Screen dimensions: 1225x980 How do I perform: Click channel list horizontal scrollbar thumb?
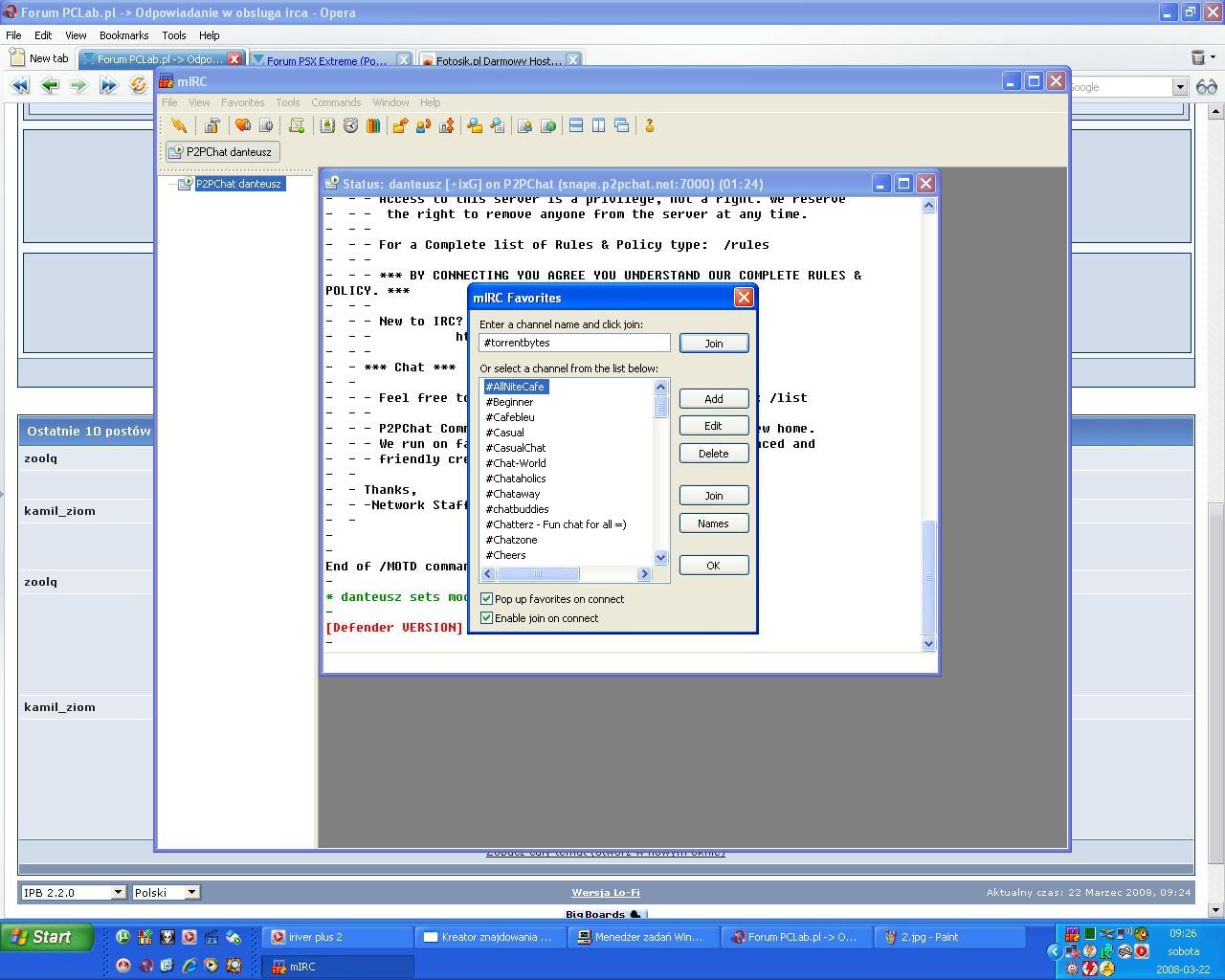(x=538, y=573)
